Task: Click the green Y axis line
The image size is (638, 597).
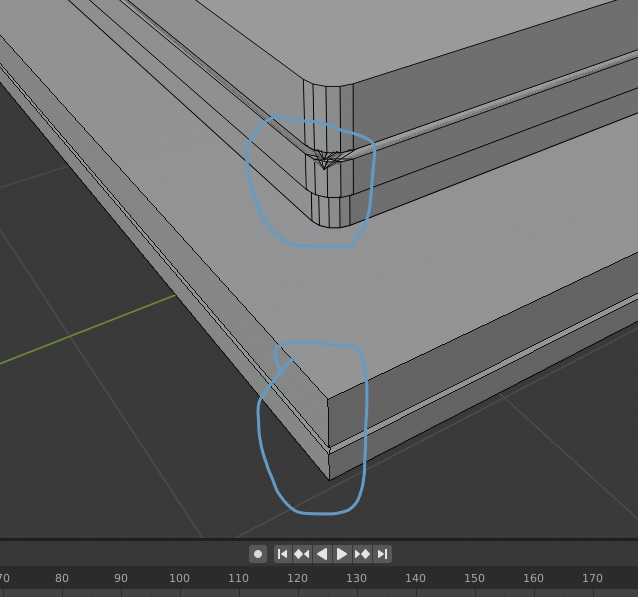Action: [87, 330]
